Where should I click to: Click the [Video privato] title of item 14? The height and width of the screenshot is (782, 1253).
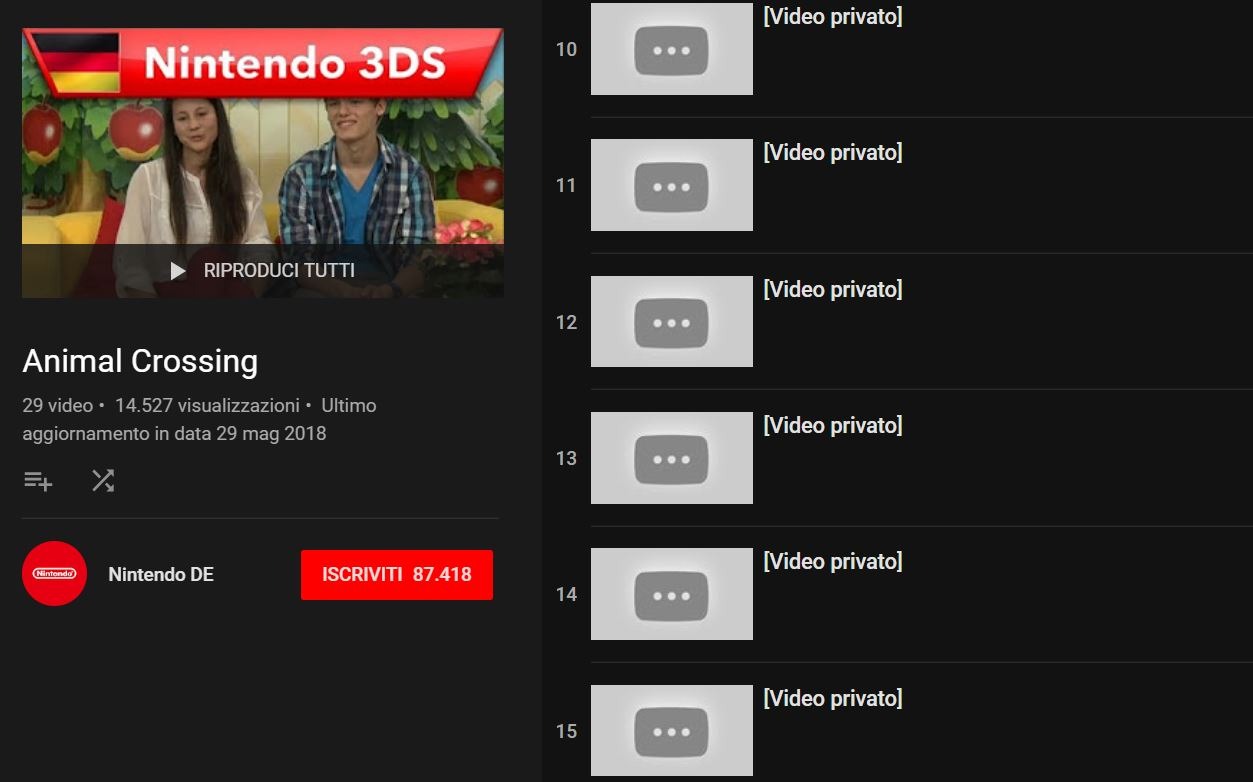click(833, 562)
